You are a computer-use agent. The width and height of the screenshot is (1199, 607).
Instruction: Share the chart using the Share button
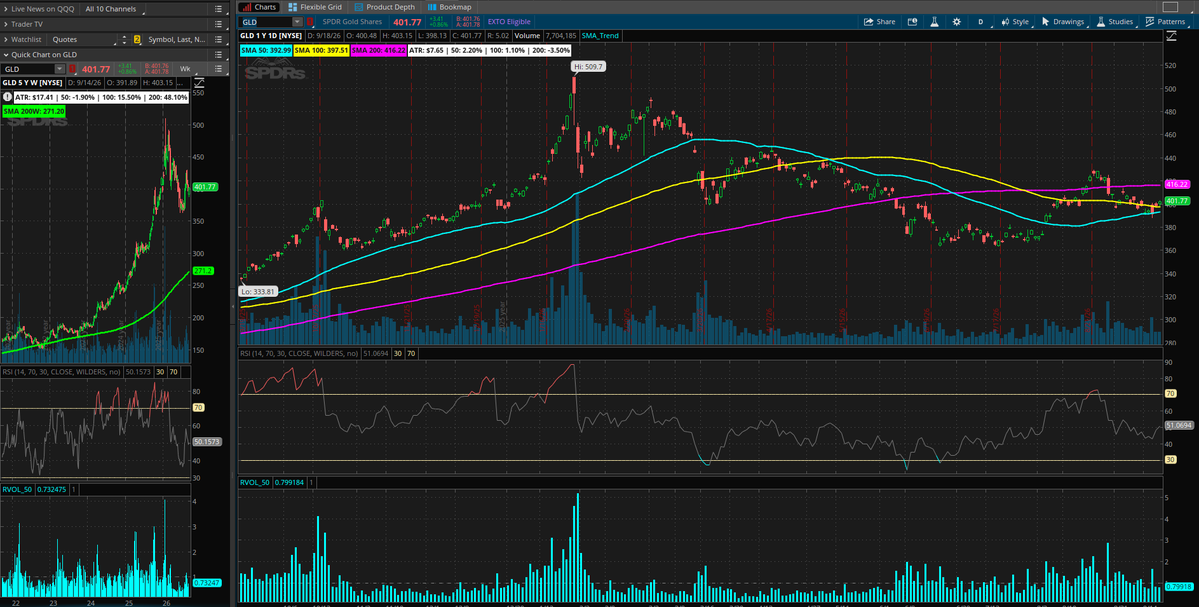(879, 22)
